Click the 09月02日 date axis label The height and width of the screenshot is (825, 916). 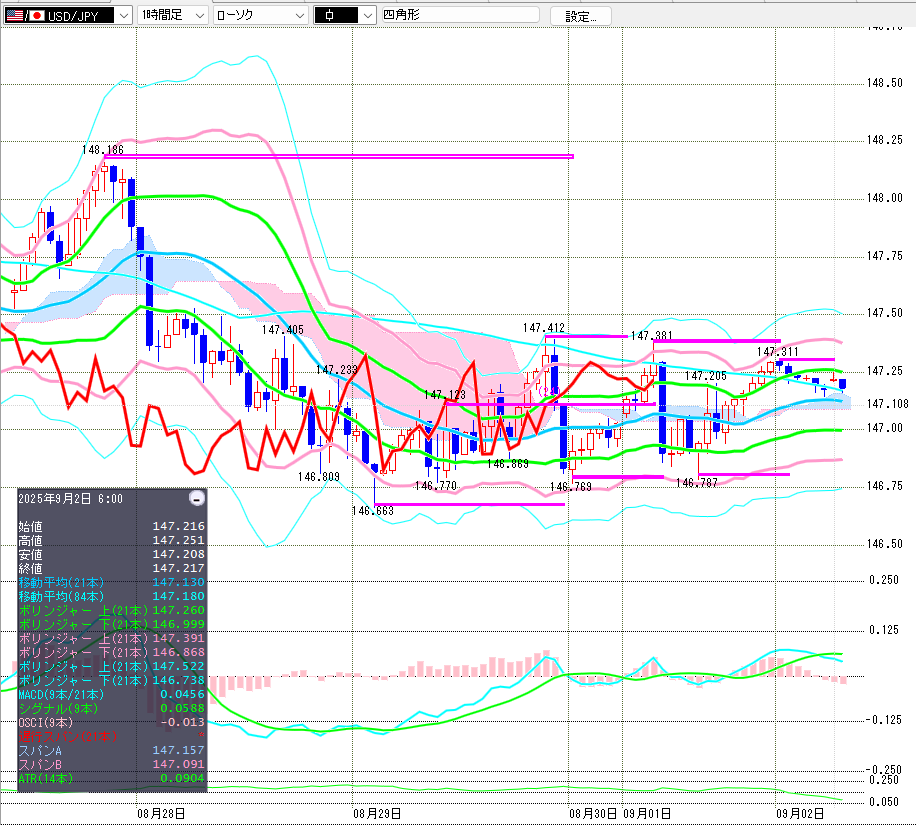pyautogui.click(x=800, y=813)
